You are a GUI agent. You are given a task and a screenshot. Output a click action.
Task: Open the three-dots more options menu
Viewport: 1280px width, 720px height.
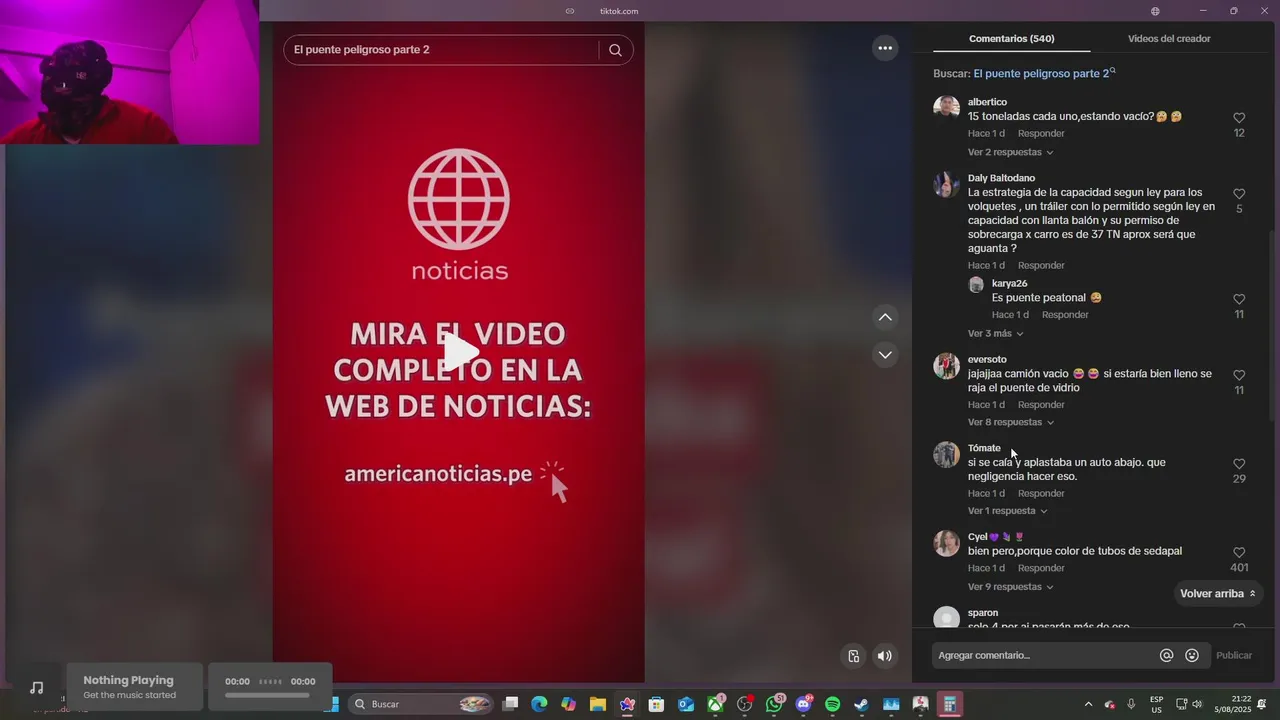tap(885, 48)
